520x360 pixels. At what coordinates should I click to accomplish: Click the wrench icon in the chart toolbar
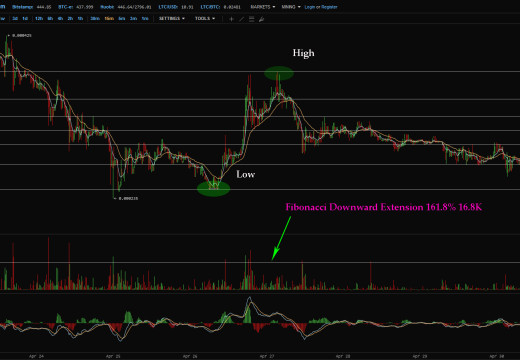[x=261, y=19]
